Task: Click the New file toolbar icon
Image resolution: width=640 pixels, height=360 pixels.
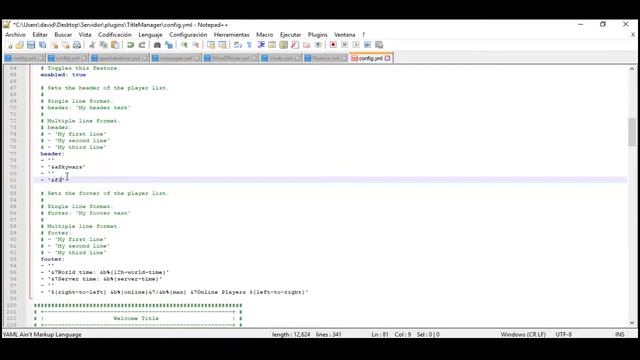Action: tap(9, 45)
